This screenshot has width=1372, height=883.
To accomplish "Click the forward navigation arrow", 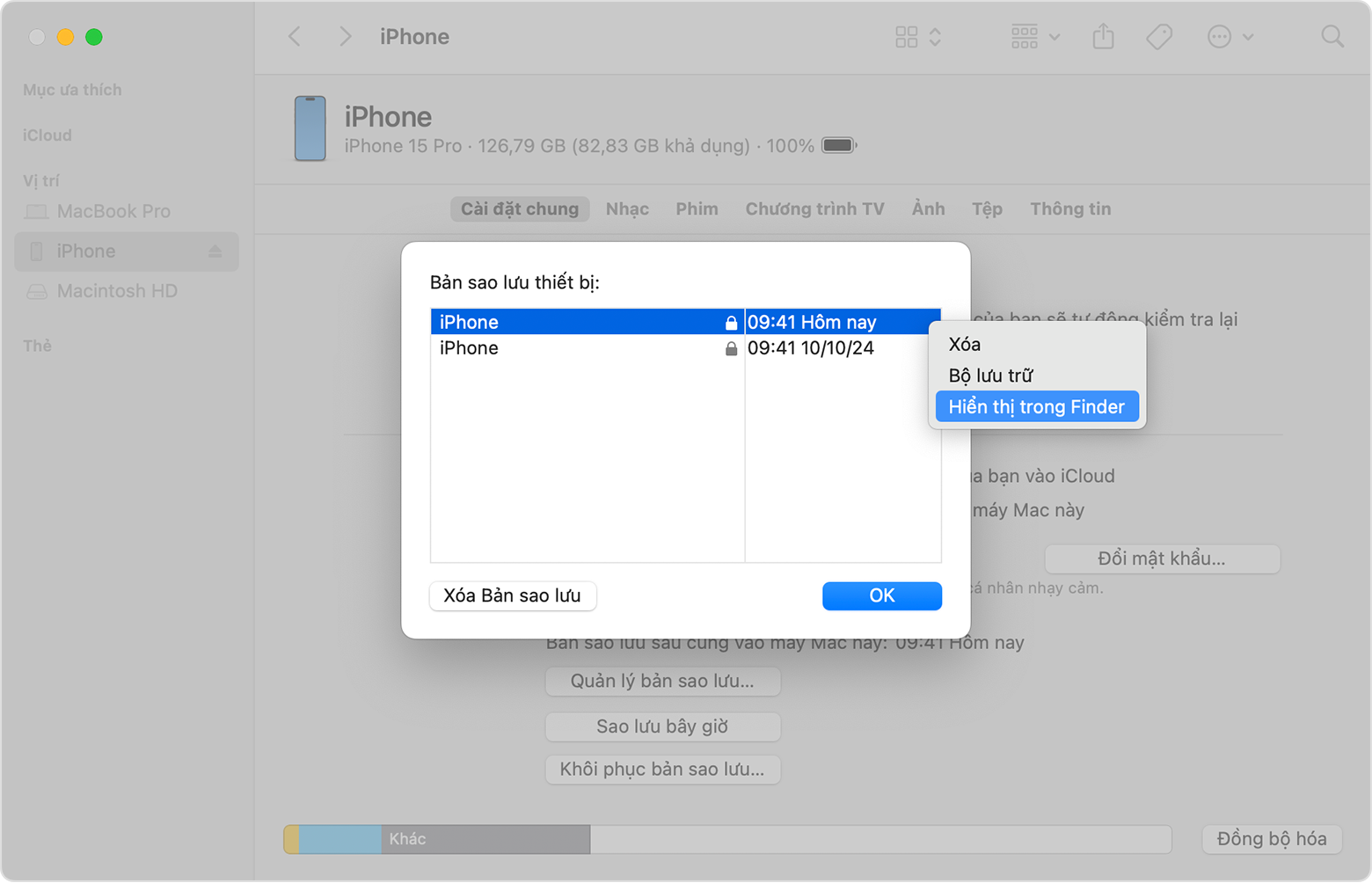I will pyautogui.click(x=345, y=37).
